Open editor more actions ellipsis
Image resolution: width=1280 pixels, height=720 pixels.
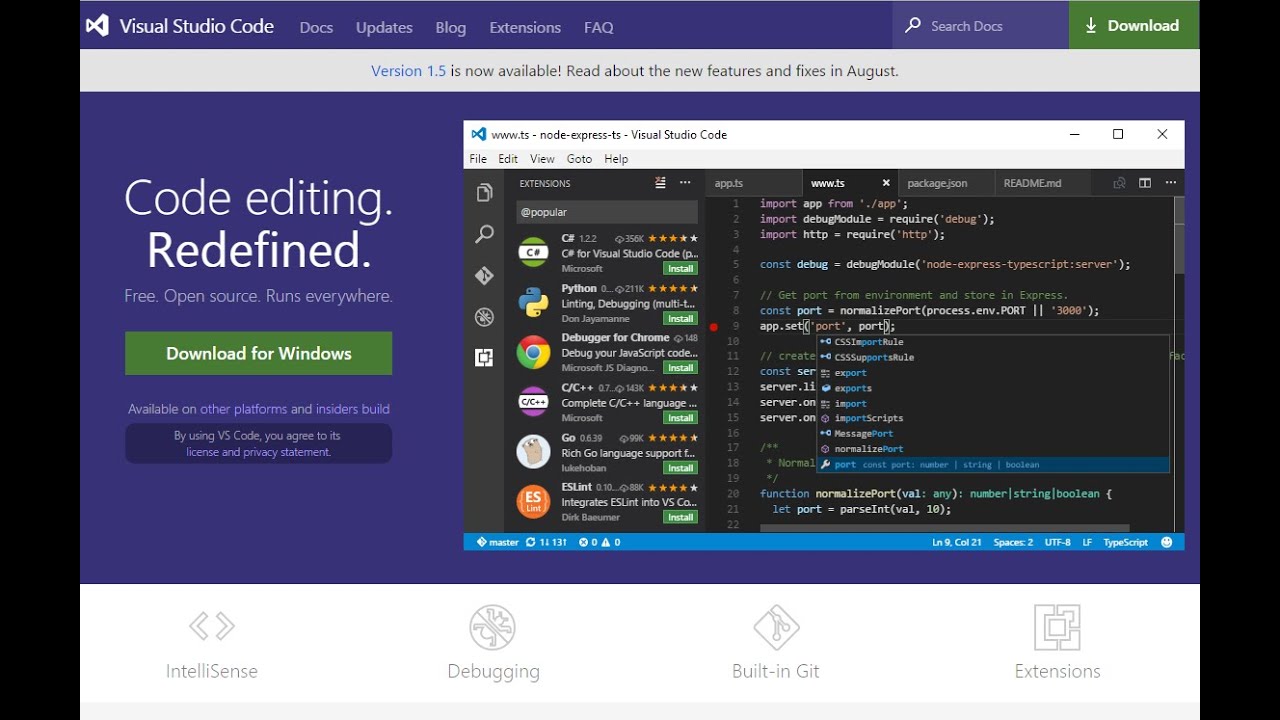coord(1170,183)
